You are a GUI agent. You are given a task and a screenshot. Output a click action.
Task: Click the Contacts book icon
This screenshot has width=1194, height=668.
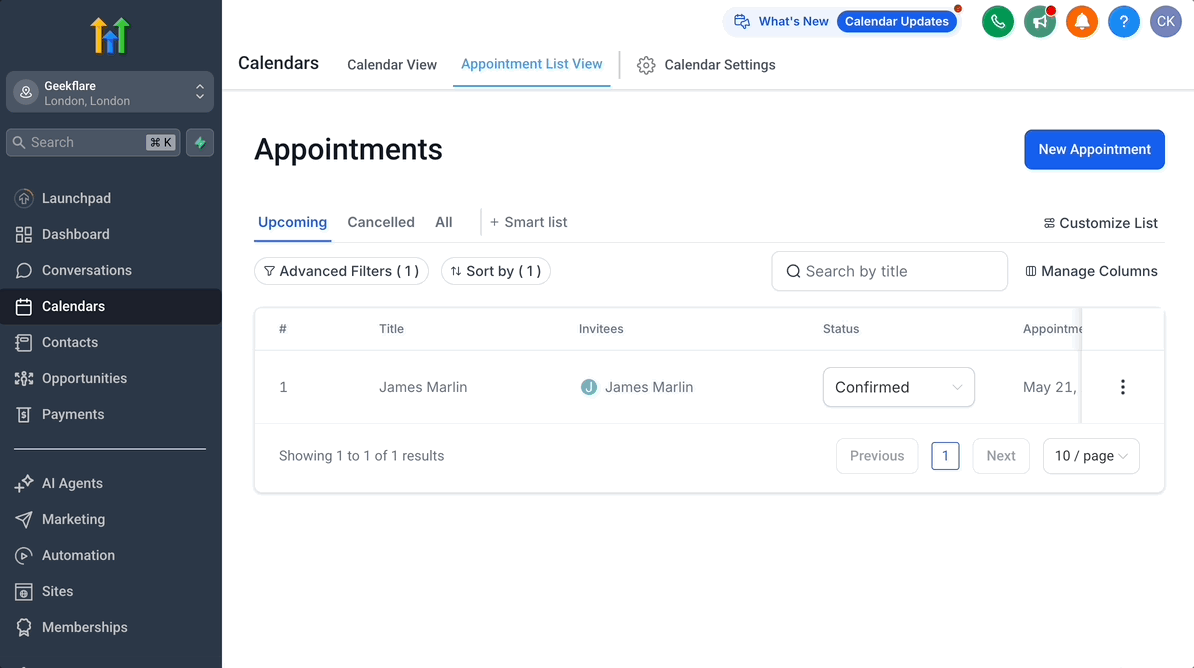pyautogui.click(x=24, y=342)
